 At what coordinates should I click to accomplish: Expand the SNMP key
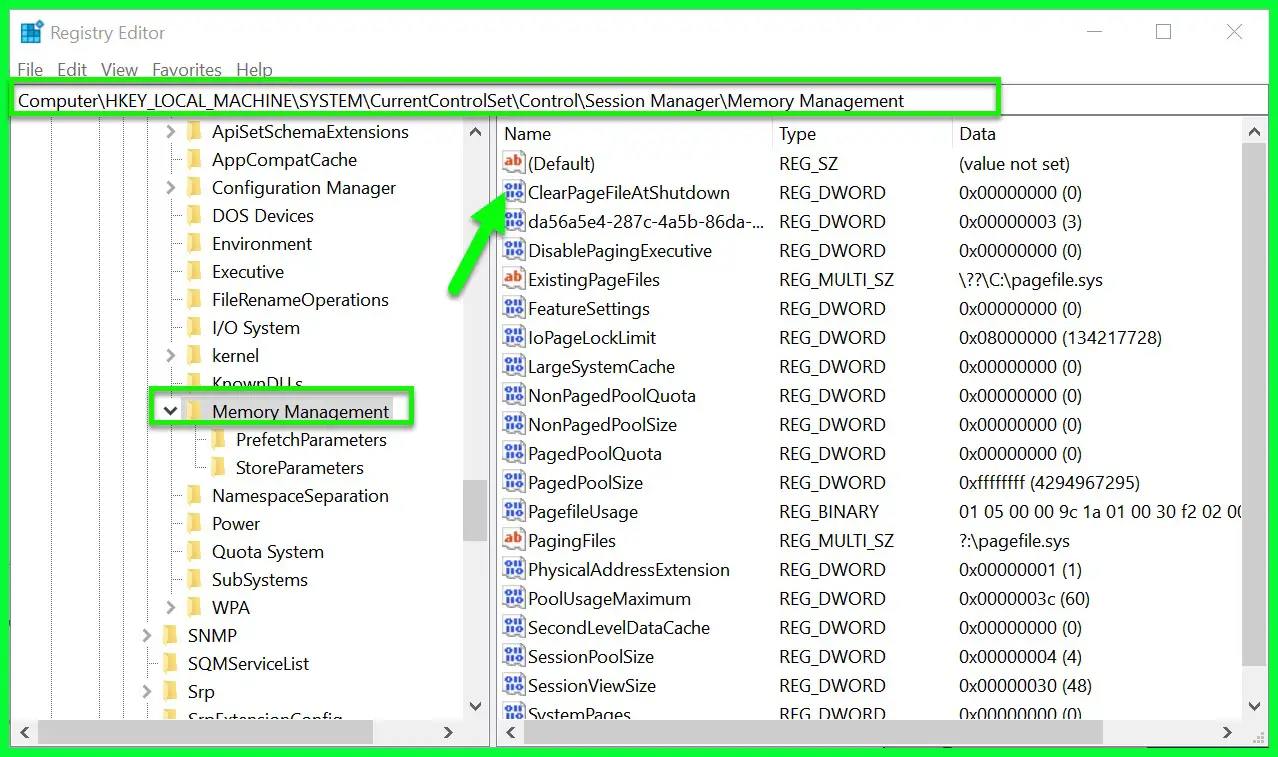(x=146, y=636)
